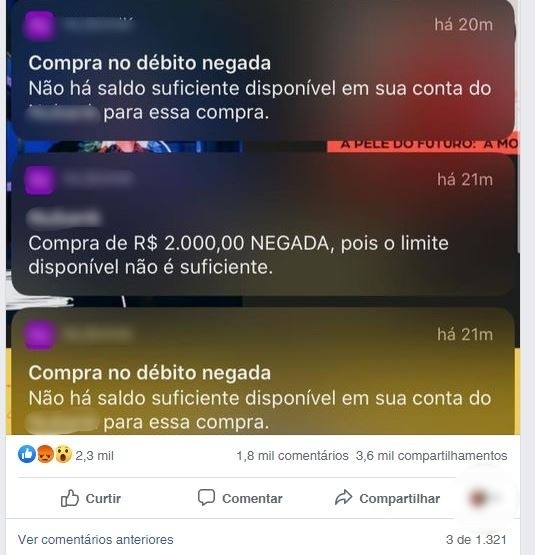Screen dimensions: 535x555
Task: Click the wow reaction emoji
Action: [x=63, y=454]
